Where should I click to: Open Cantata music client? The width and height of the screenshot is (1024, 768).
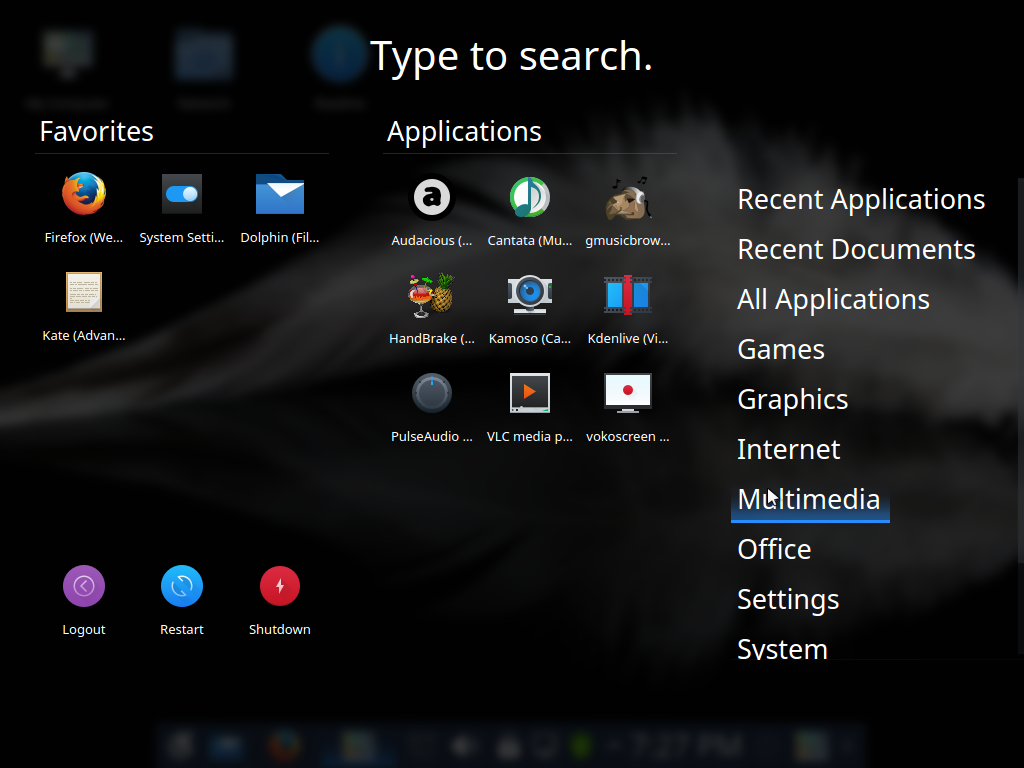[530, 197]
